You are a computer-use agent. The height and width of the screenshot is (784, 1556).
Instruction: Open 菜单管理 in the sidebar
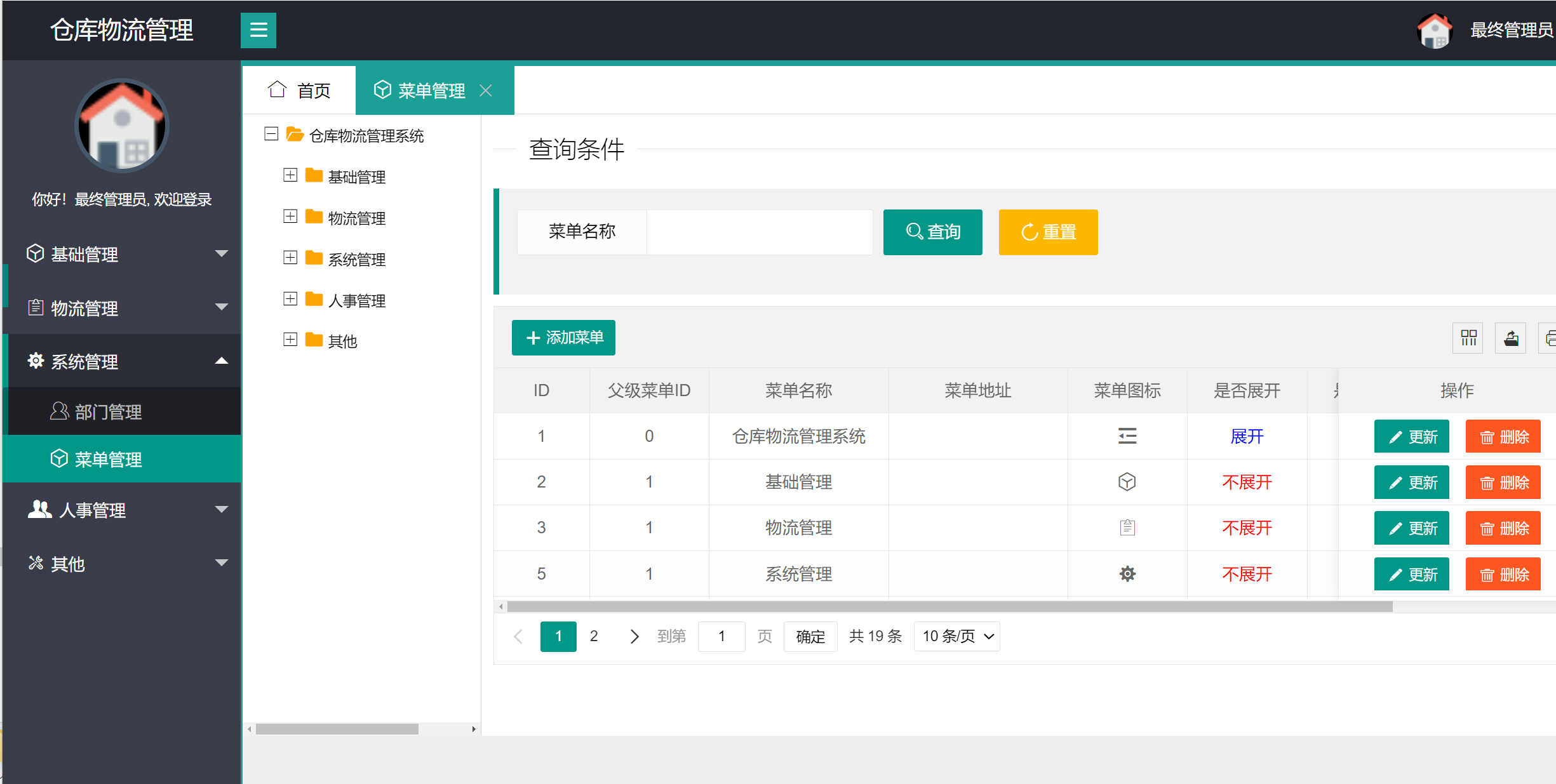(122, 458)
